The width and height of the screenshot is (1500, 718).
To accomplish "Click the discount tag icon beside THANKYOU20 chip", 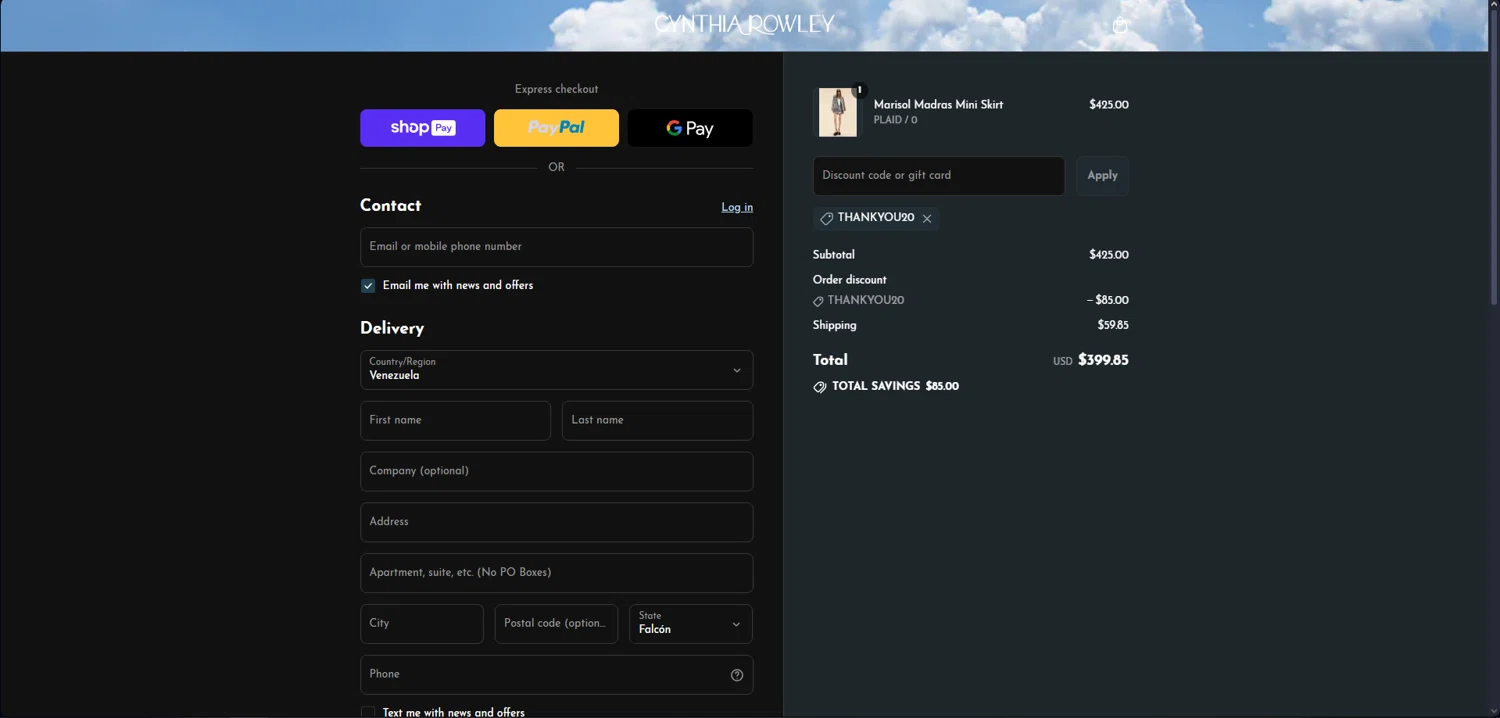I will 826,218.
